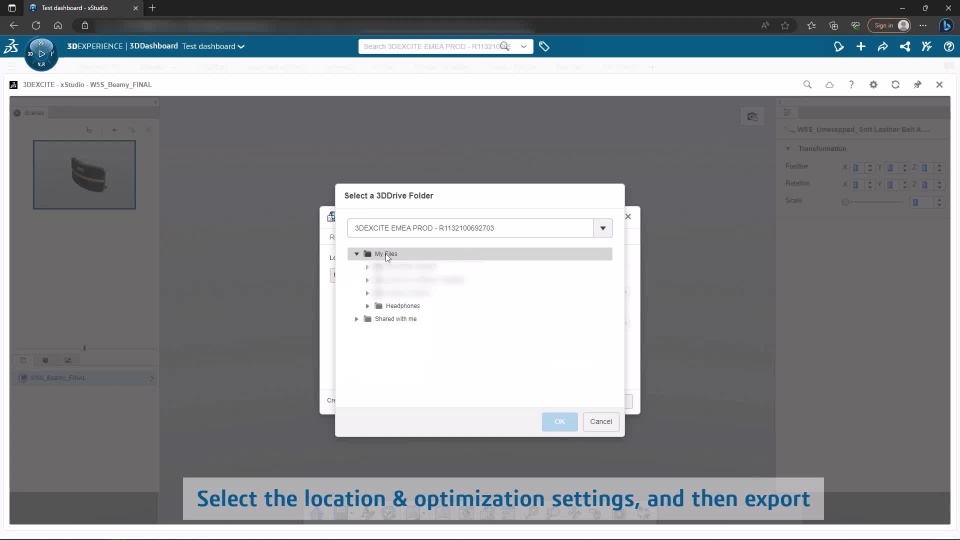Open the search options chevron

[523, 47]
